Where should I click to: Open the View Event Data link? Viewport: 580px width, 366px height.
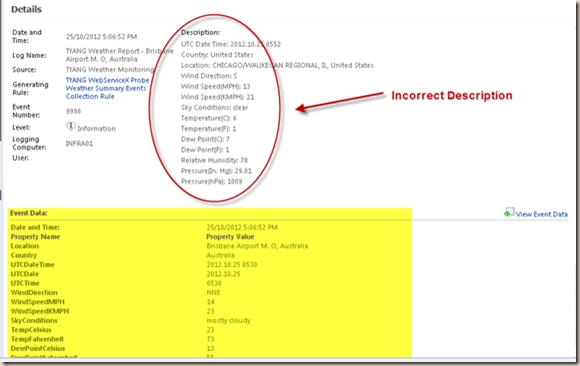click(x=542, y=214)
